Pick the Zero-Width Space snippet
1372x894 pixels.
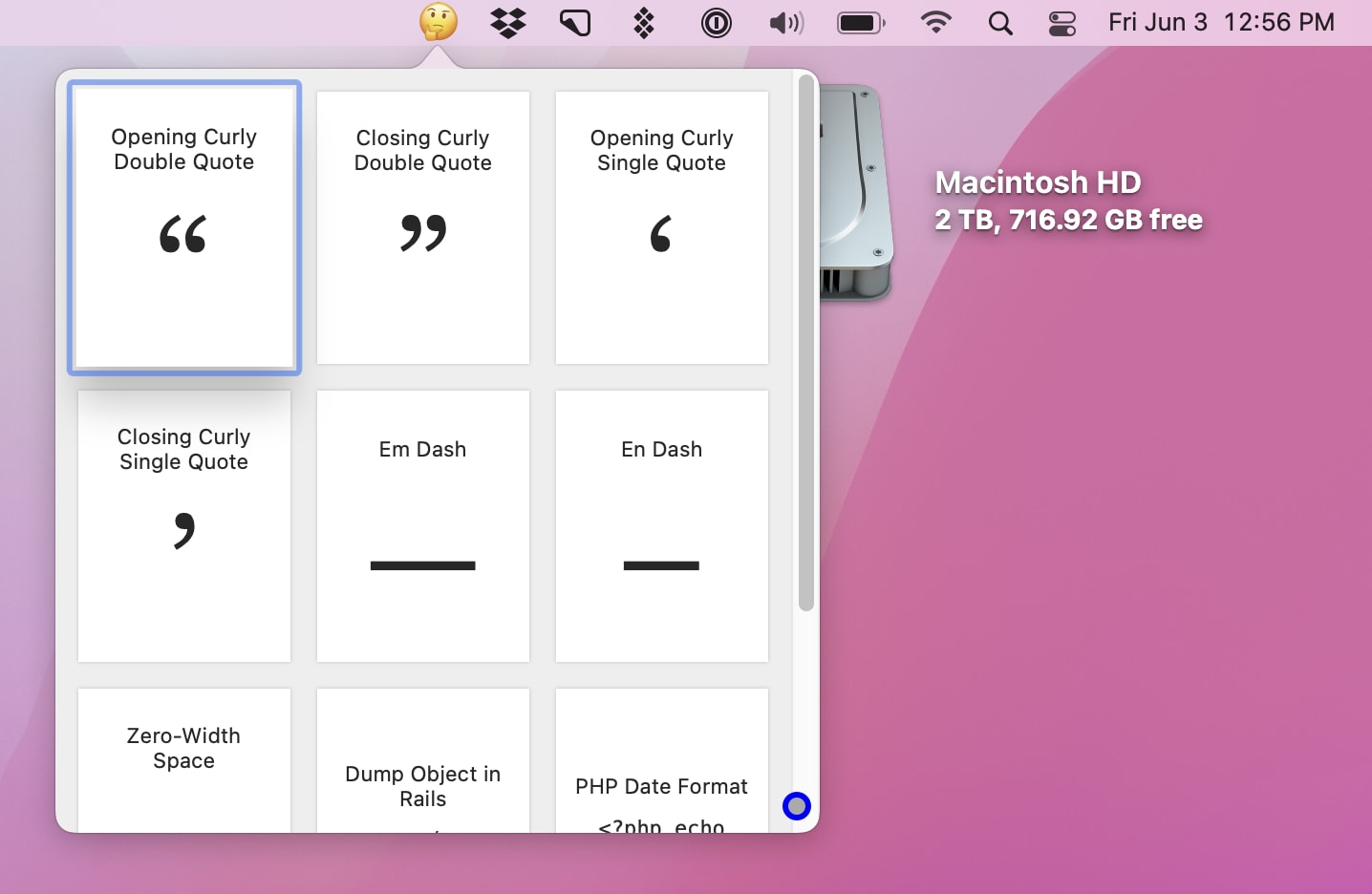point(184,760)
